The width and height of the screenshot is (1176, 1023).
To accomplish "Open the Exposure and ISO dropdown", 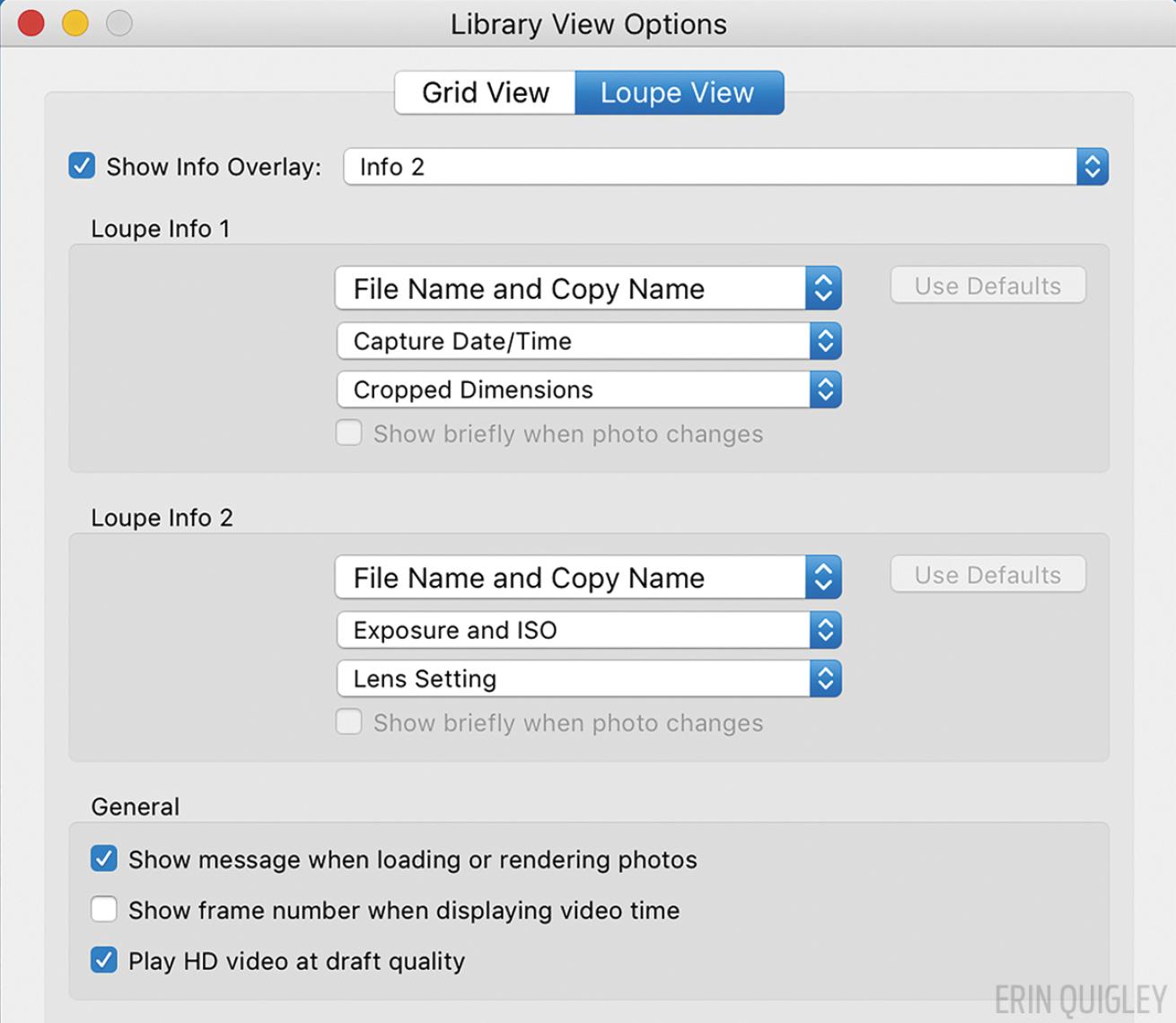I will point(575,630).
